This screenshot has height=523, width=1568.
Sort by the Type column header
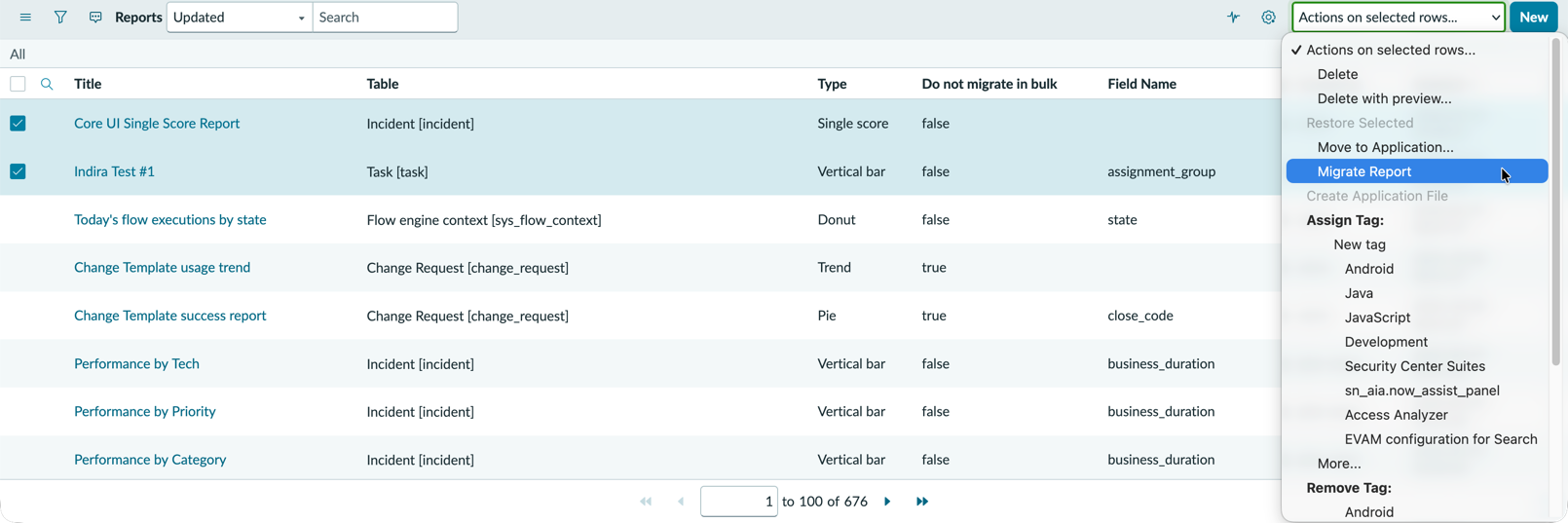pyautogui.click(x=832, y=84)
